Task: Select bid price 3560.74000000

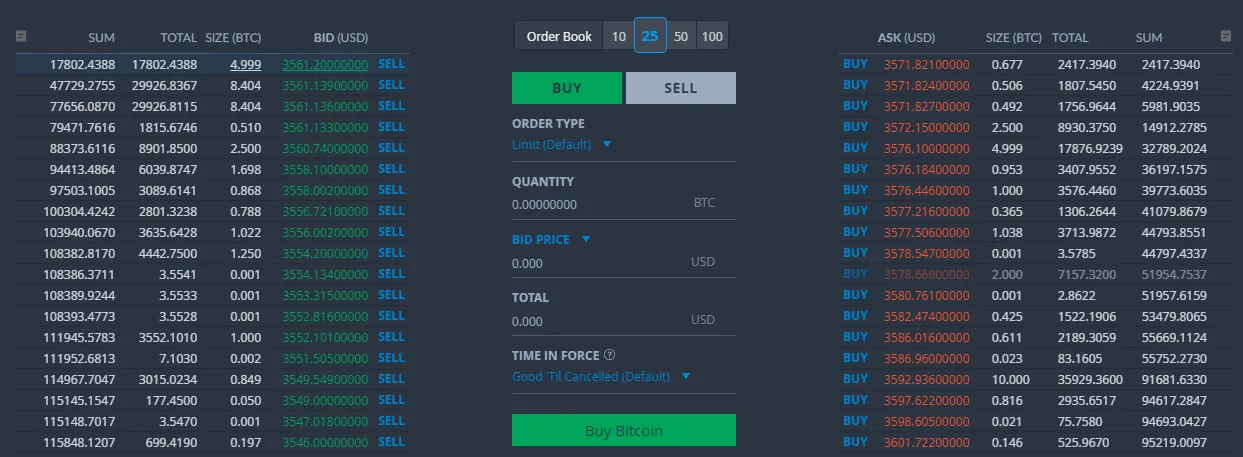Action: point(326,148)
